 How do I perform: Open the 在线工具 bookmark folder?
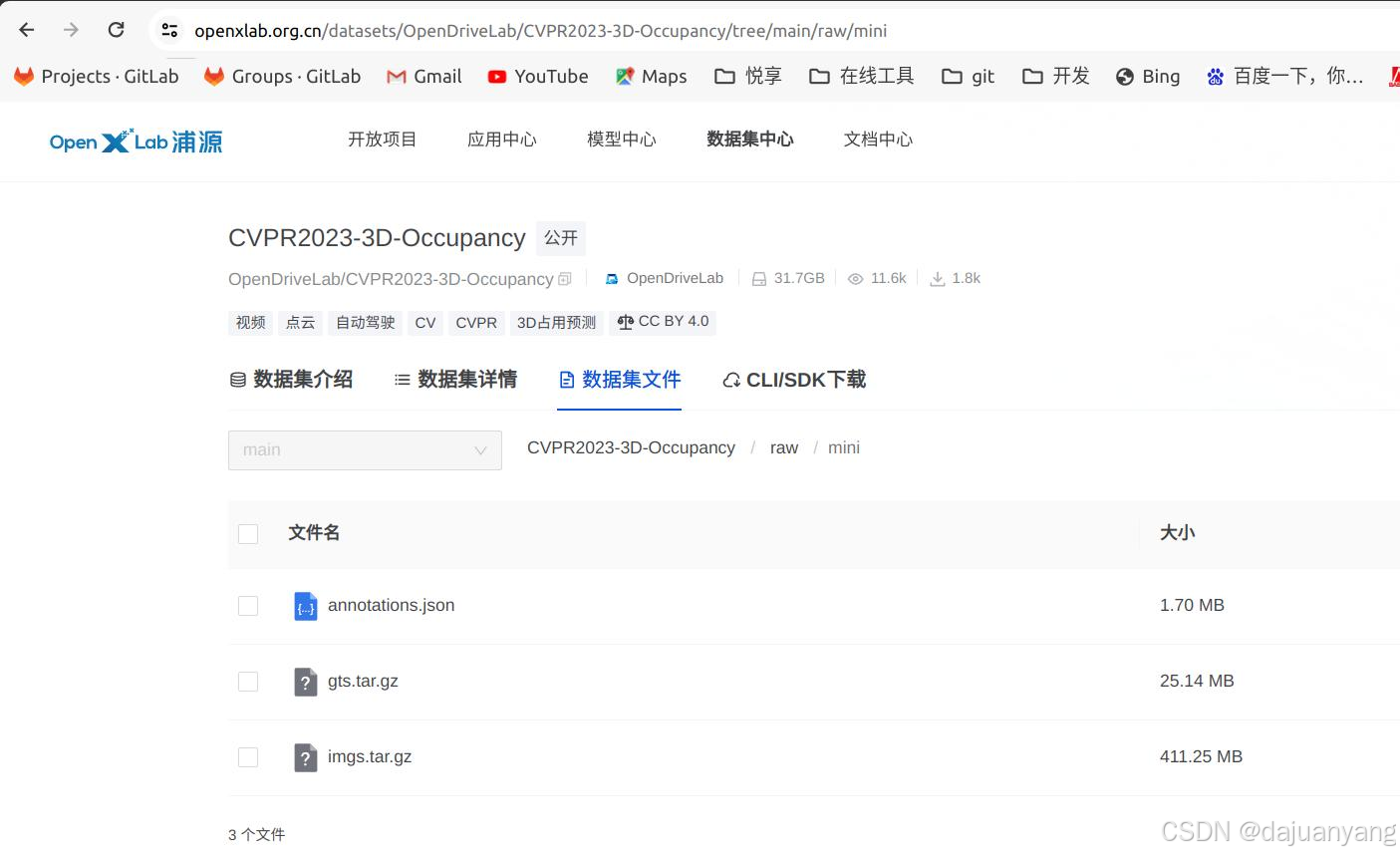[862, 77]
